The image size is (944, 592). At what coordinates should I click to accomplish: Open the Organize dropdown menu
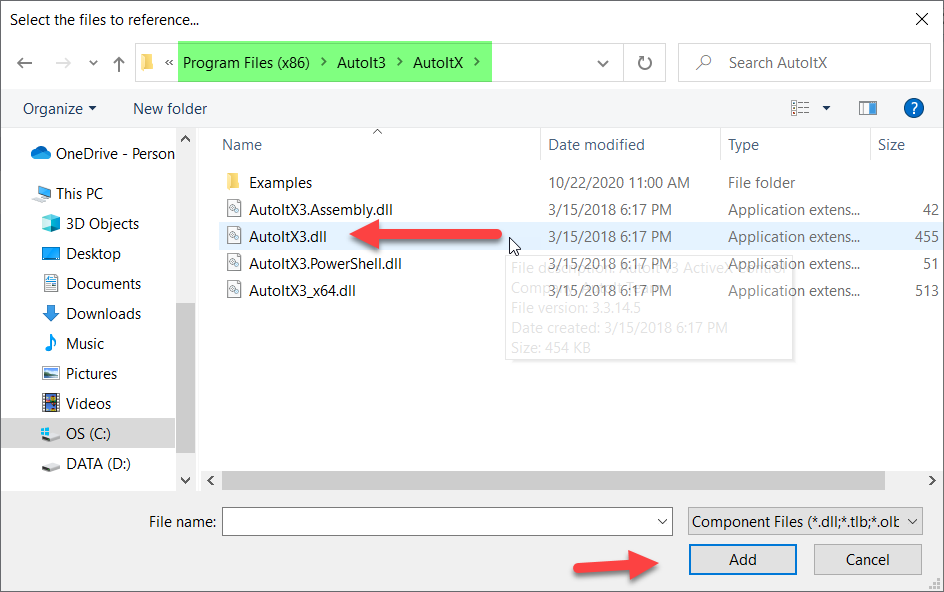click(60, 108)
